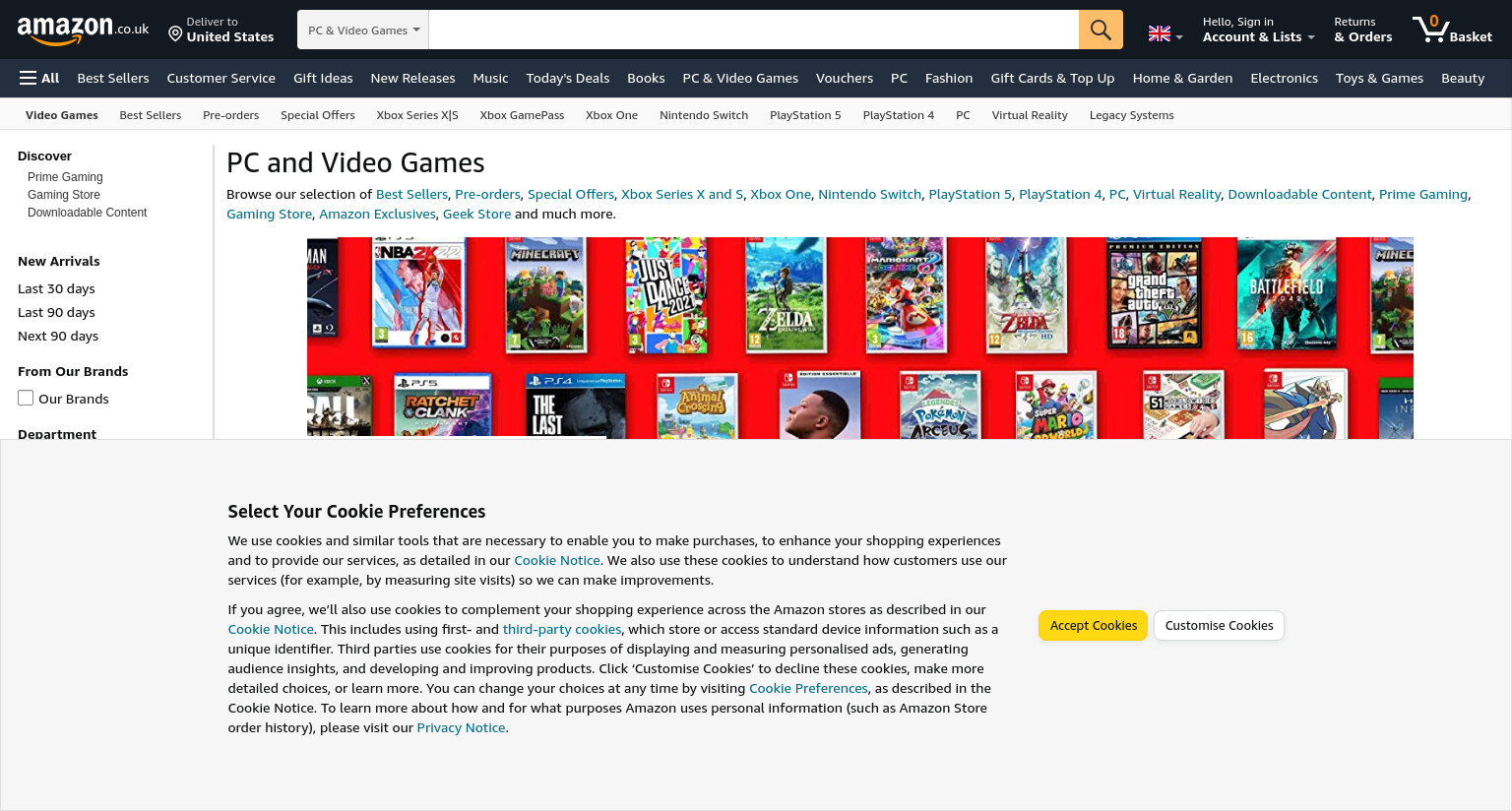The image size is (1512, 811).
Task: Open the Special Offers subnav tab
Action: (317, 115)
